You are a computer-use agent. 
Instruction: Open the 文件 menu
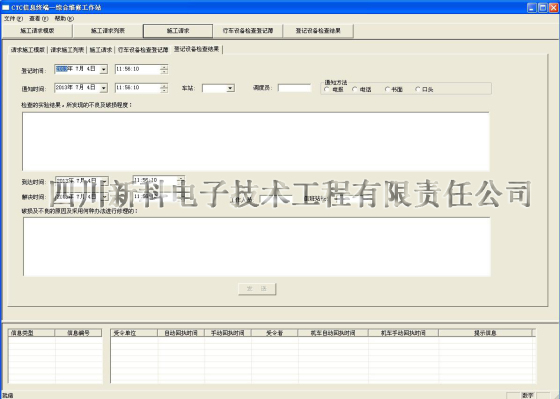(x=13, y=18)
